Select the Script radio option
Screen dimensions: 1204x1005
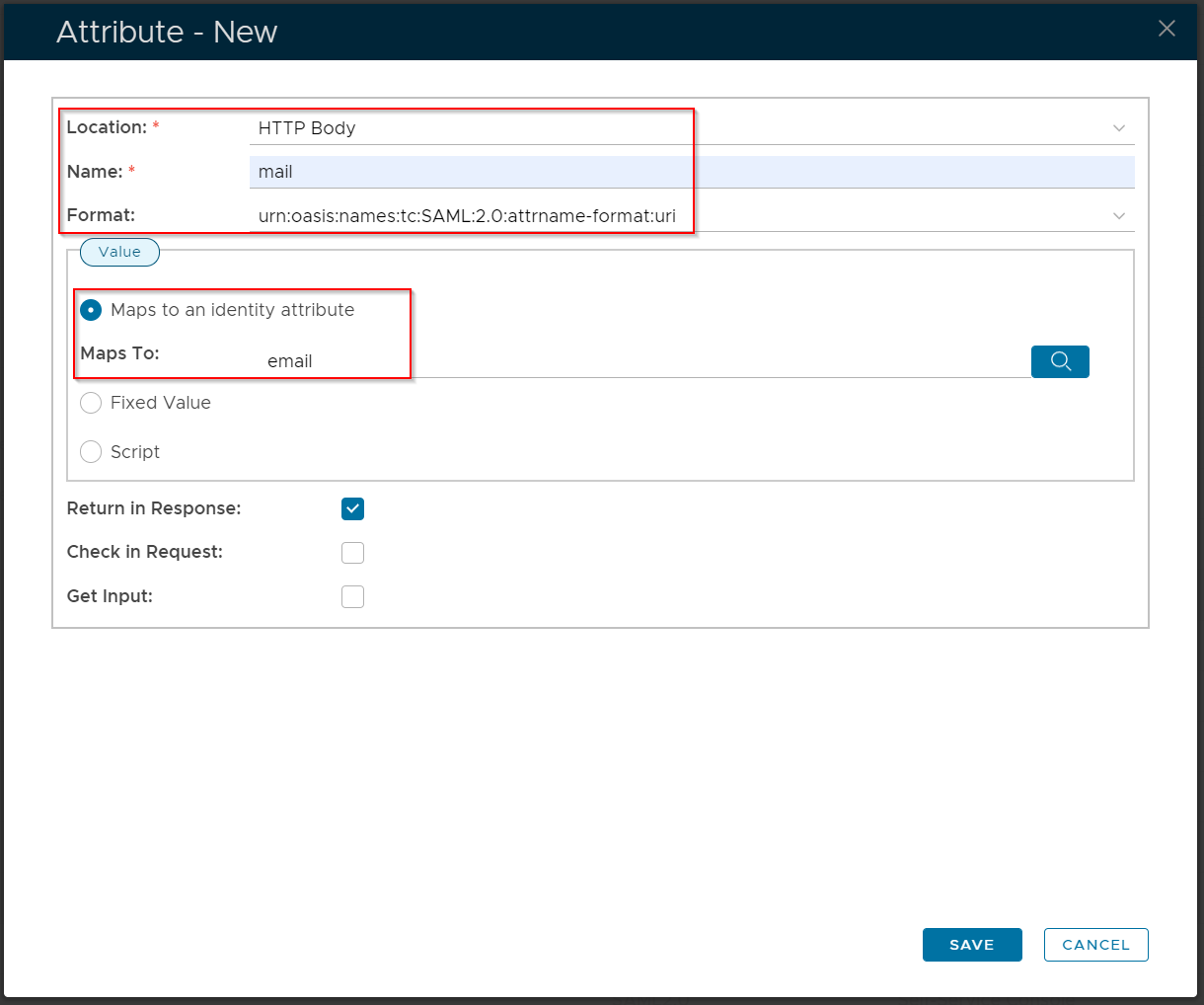[91, 452]
